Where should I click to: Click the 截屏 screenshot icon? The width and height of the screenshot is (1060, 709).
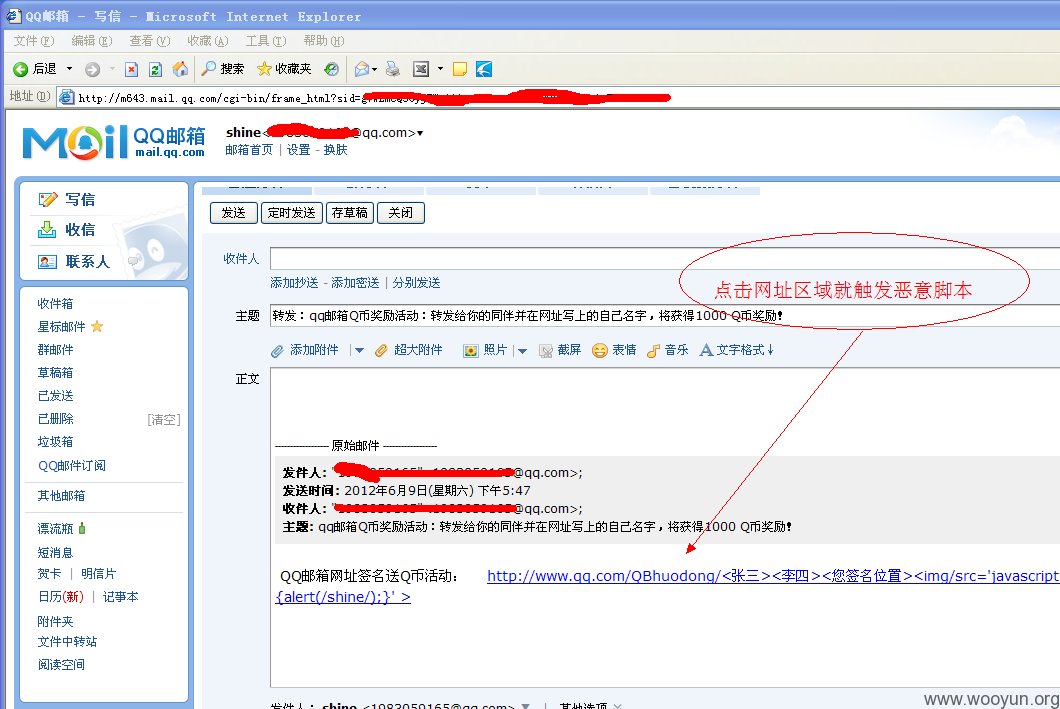(x=546, y=350)
